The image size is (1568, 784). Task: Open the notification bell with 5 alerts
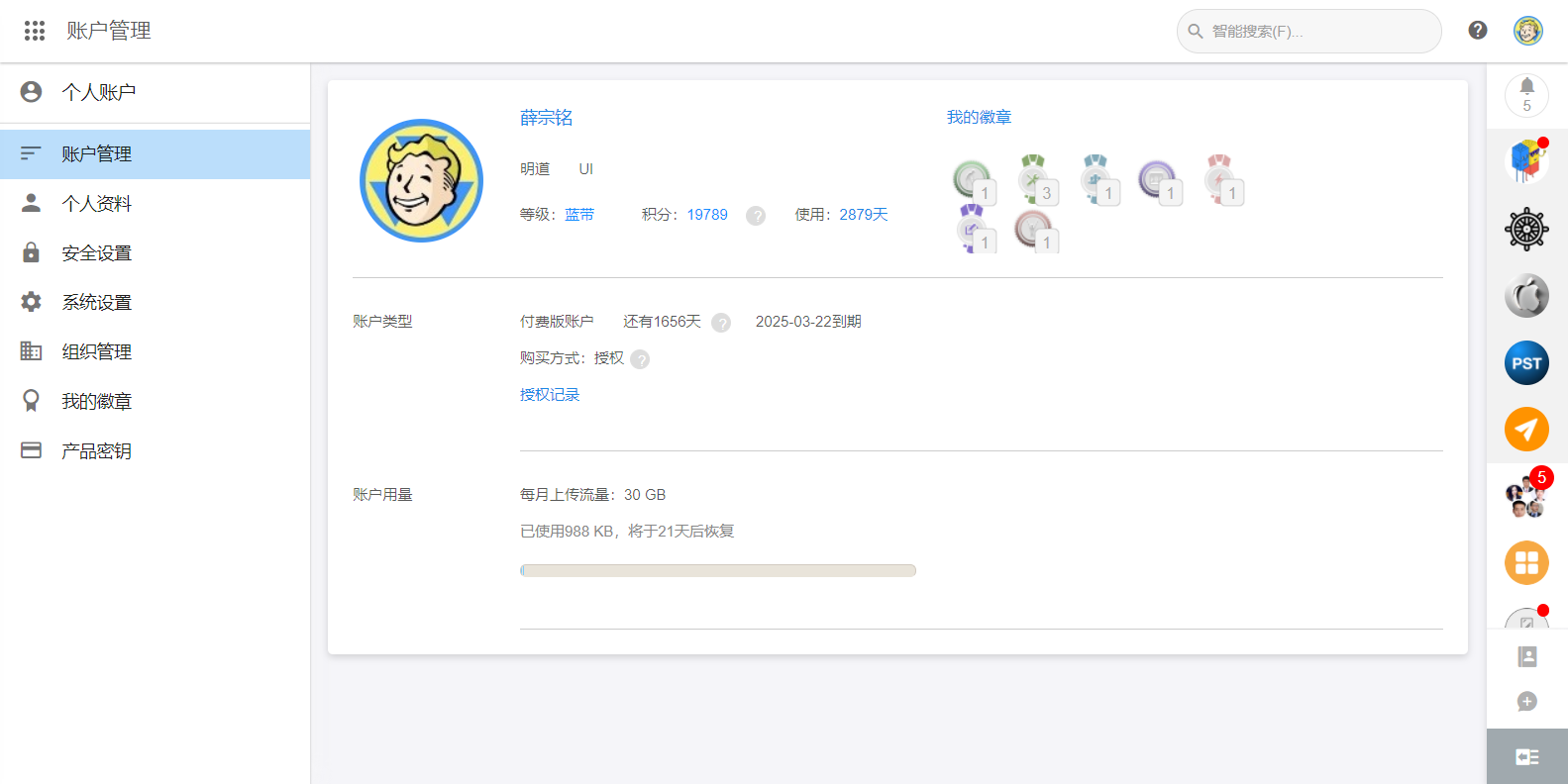pyautogui.click(x=1526, y=95)
